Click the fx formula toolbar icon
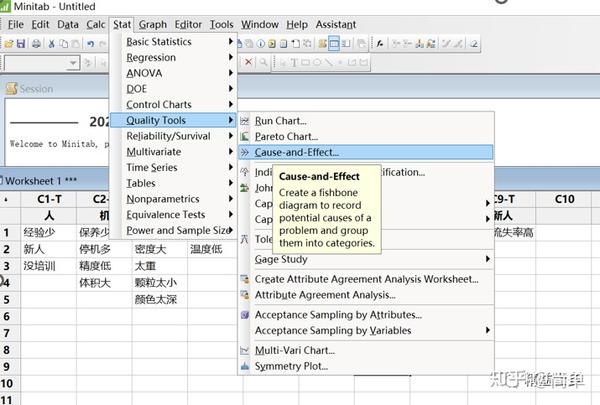Viewport: 600px width, 405px height. 380,44
